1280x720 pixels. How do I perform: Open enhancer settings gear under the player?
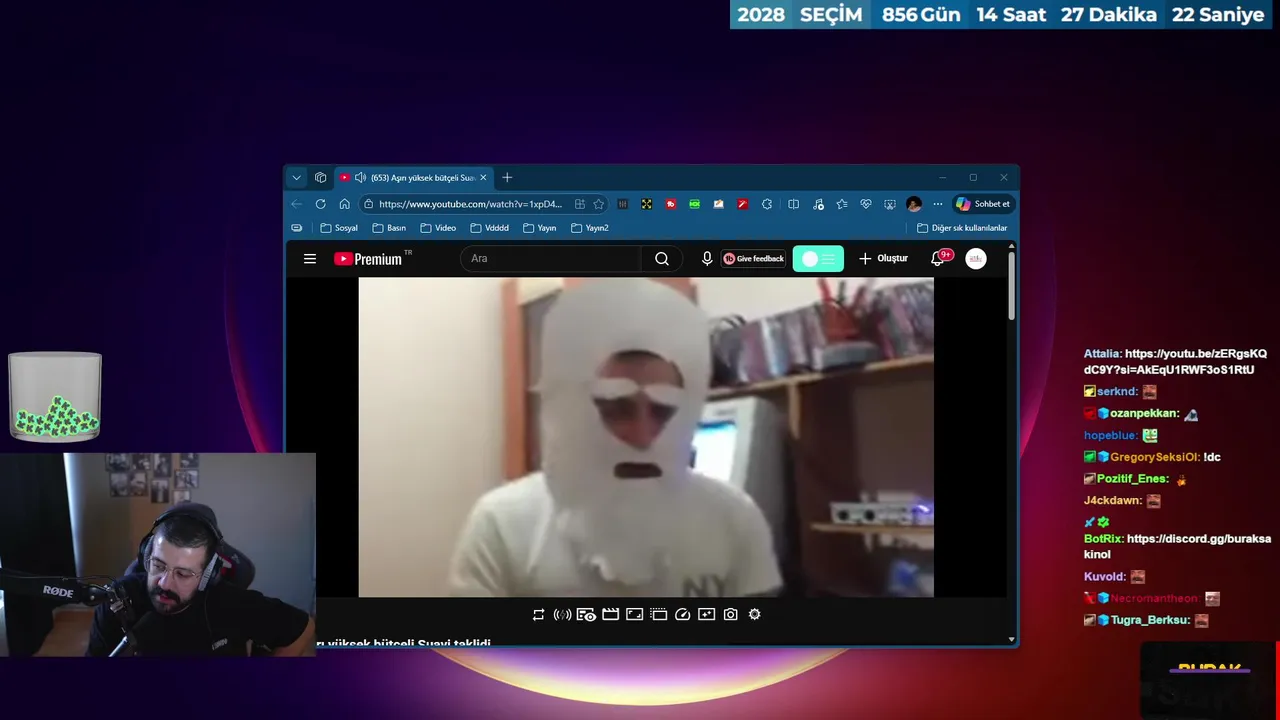pyautogui.click(x=754, y=614)
